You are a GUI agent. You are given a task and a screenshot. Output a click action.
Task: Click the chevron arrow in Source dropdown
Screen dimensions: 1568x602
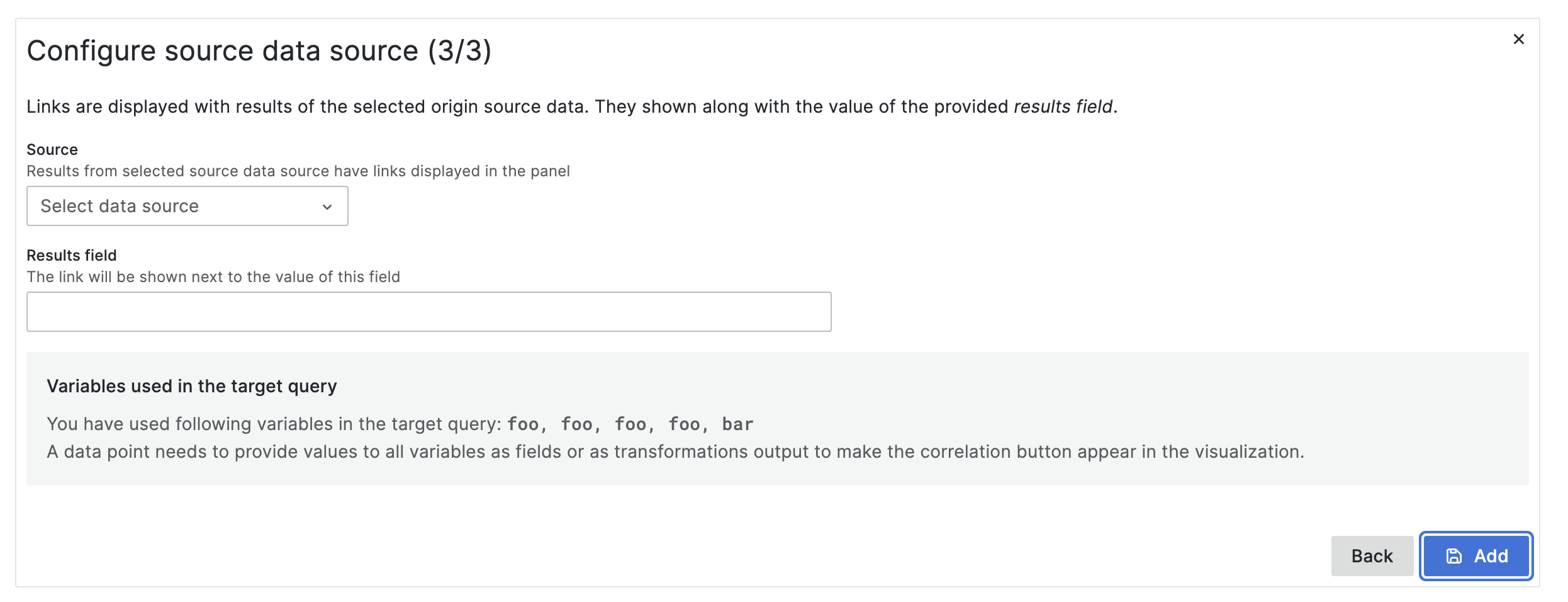pyautogui.click(x=327, y=207)
